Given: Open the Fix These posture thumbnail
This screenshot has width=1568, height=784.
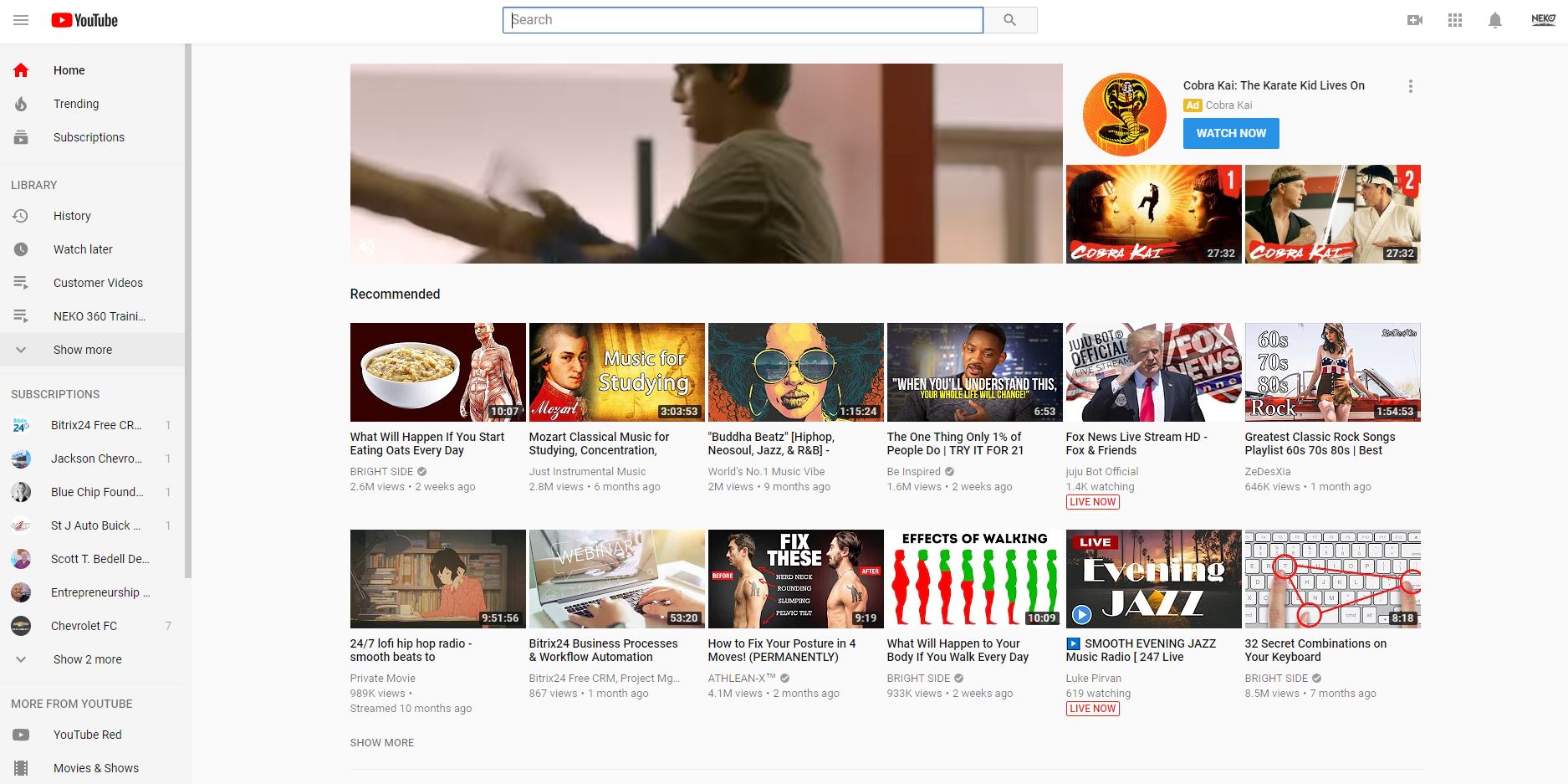Looking at the screenshot, I should tap(795, 579).
